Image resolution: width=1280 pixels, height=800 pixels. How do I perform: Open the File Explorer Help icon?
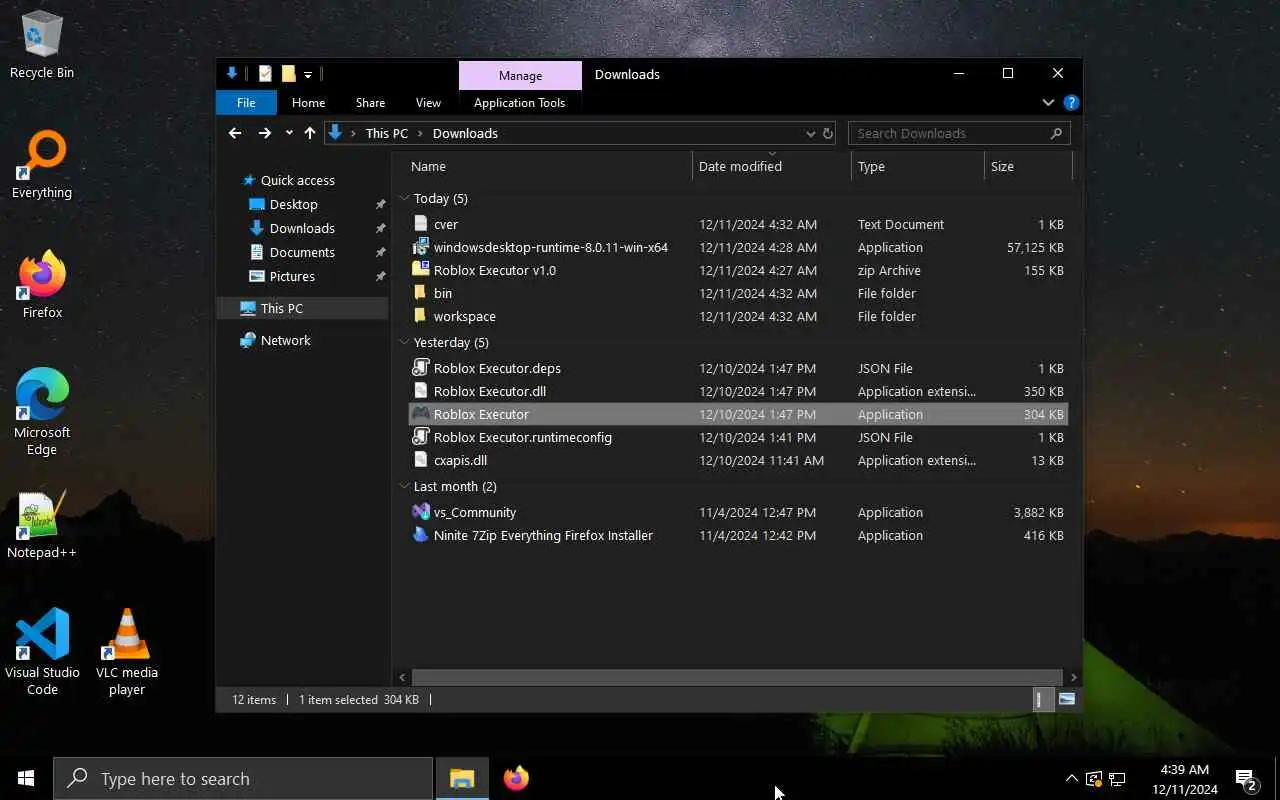[1071, 102]
